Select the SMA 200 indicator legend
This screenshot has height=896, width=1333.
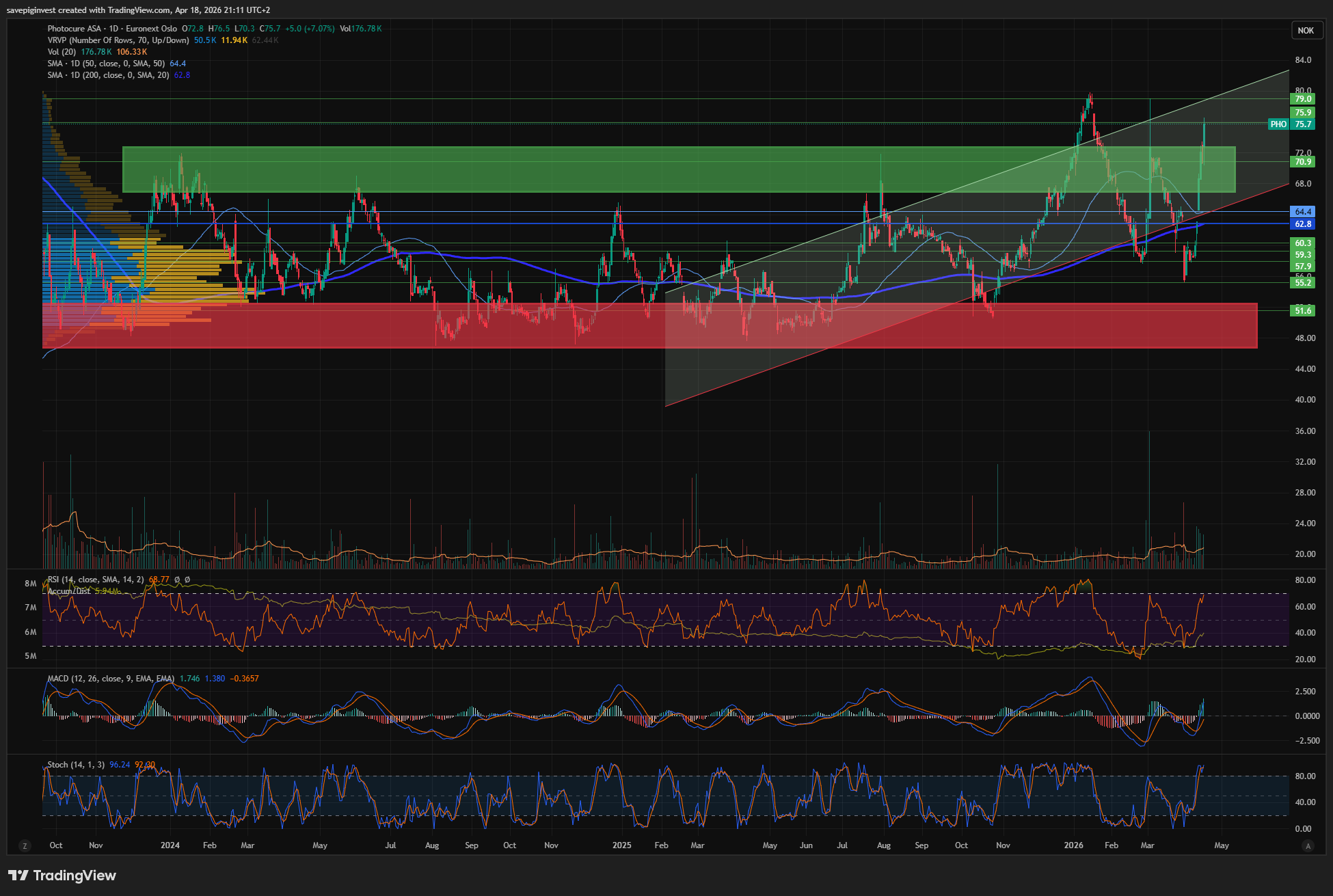(x=108, y=75)
